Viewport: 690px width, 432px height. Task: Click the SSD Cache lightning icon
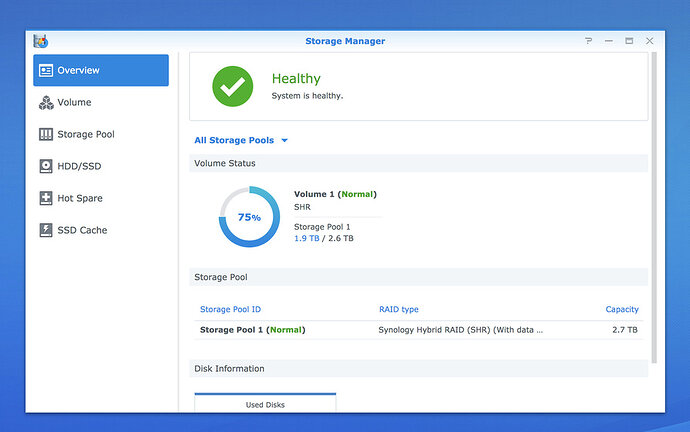pyautogui.click(x=46, y=230)
